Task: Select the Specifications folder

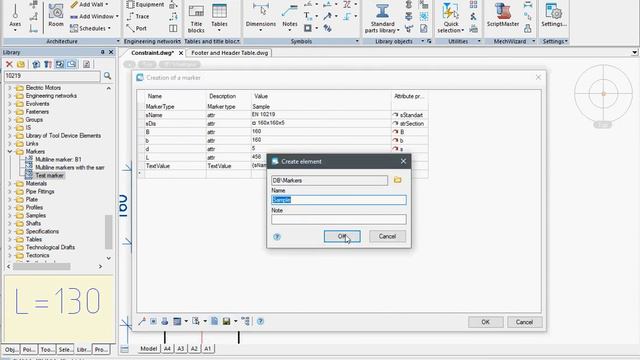Action: click(42, 231)
